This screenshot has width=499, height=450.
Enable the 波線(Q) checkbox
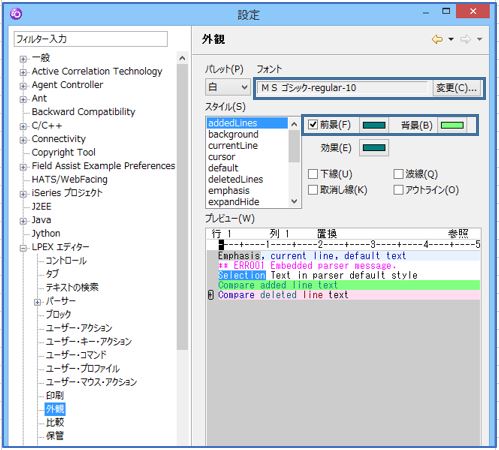pyautogui.click(x=398, y=174)
